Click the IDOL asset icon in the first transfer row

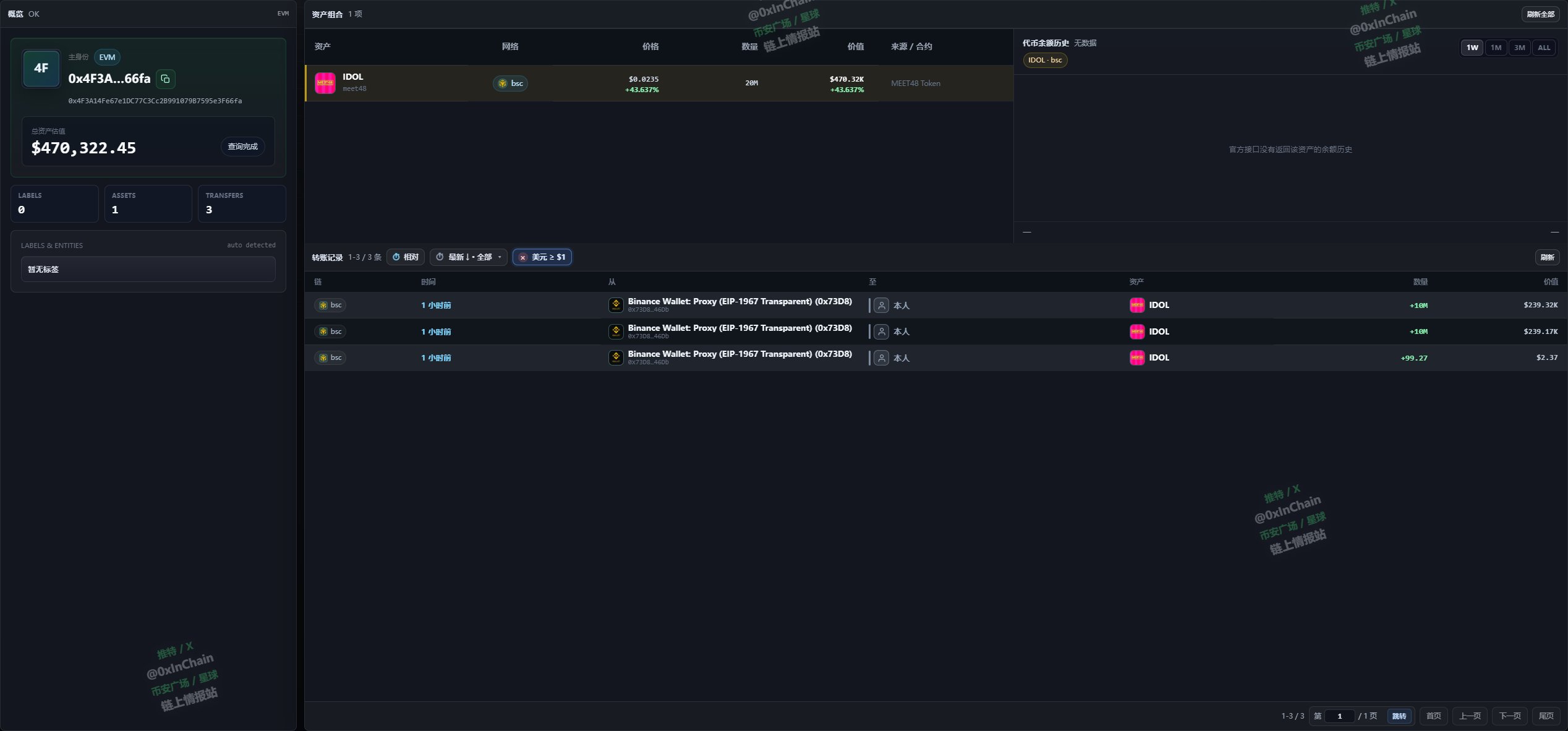1137,305
